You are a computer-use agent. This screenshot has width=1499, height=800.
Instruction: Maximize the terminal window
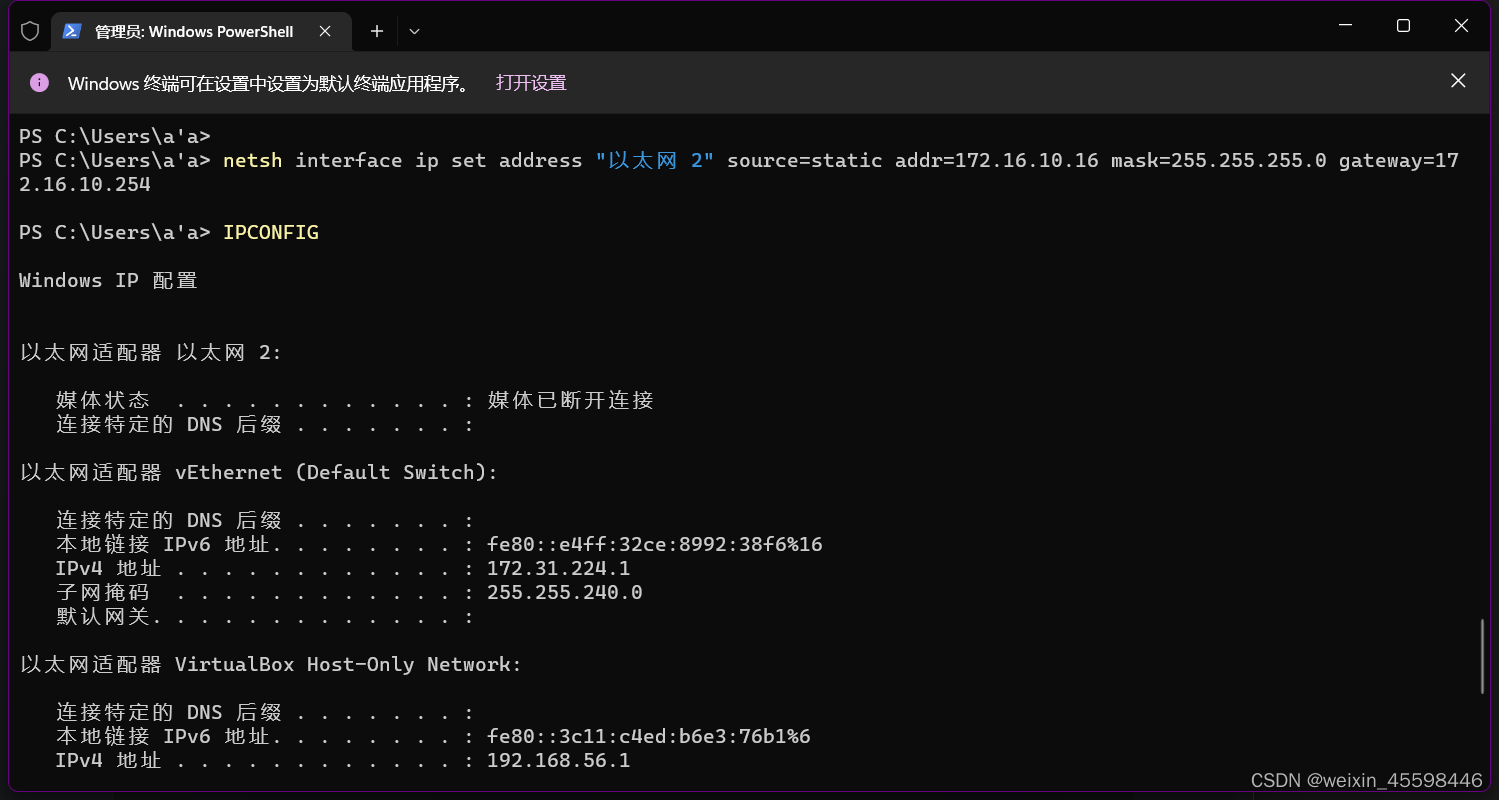click(x=1403, y=26)
